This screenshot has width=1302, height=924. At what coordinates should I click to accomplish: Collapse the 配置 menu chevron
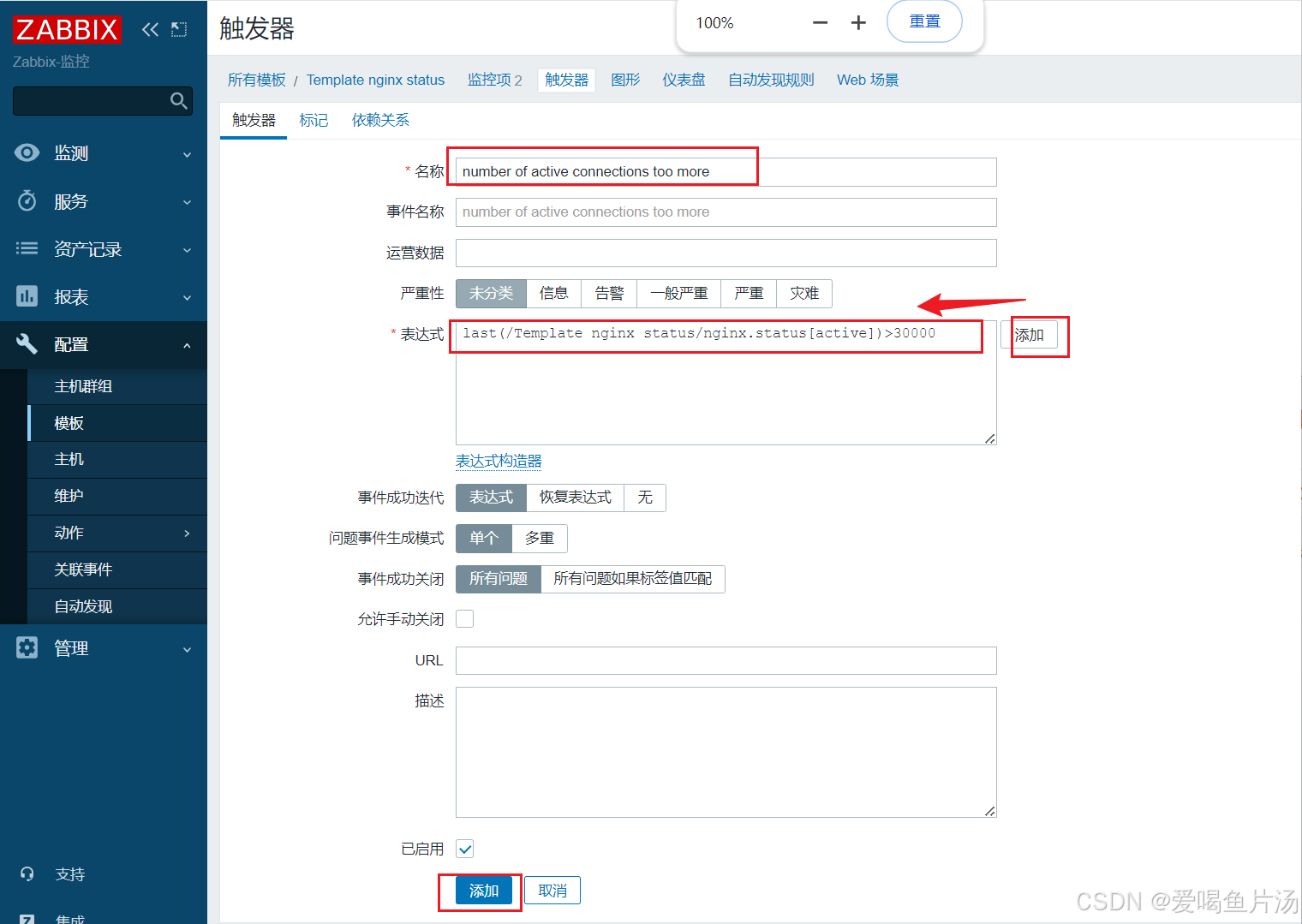[187, 345]
